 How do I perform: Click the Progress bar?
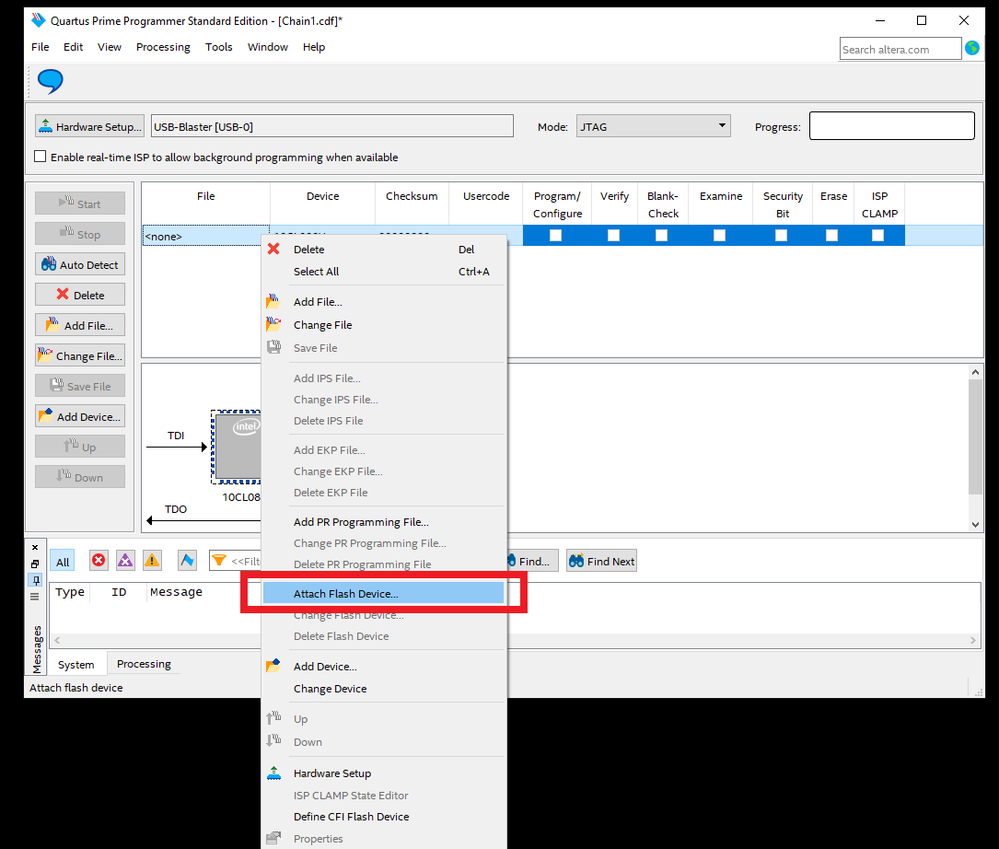(891, 125)
